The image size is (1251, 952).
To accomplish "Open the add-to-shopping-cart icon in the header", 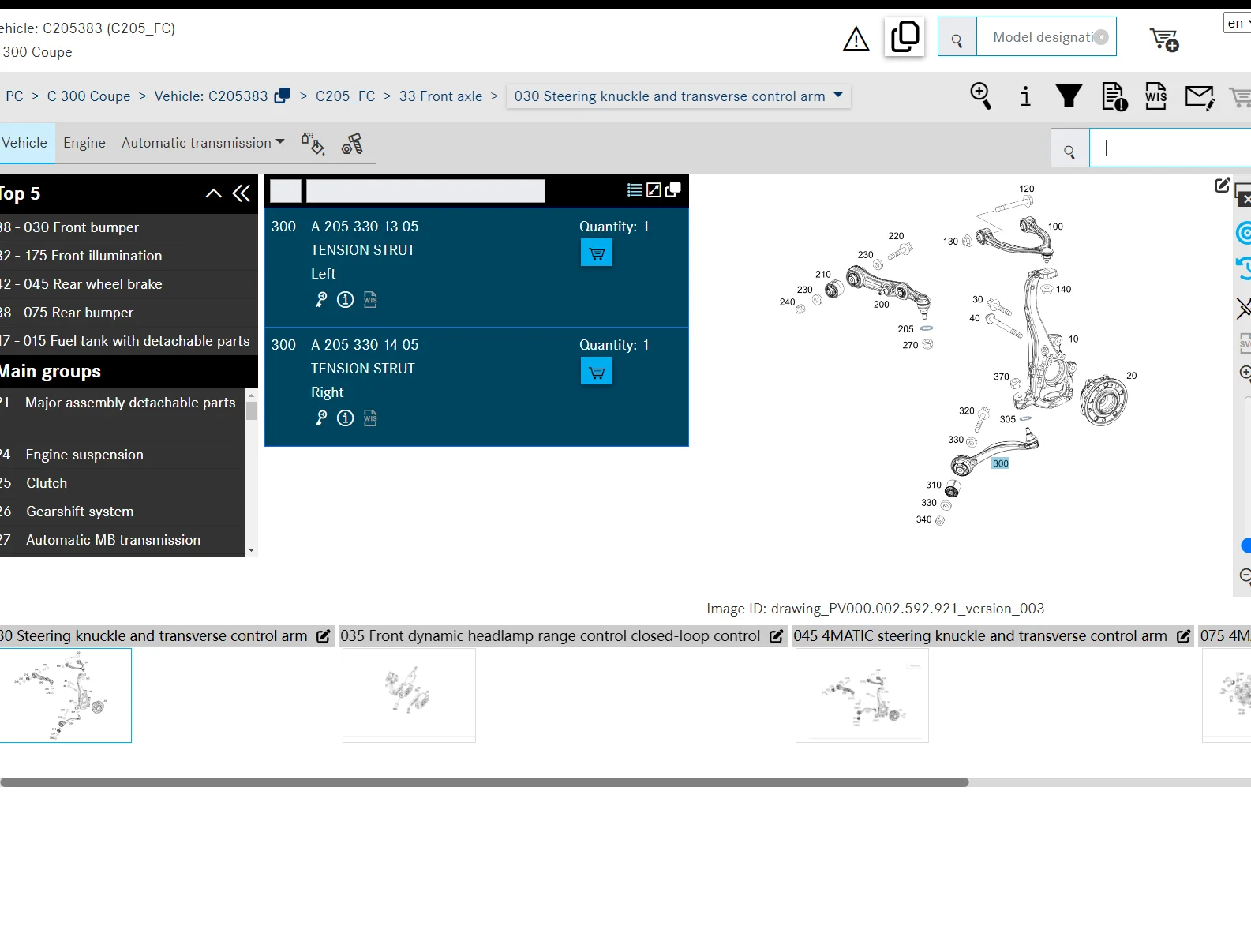I will click(1164, 39).
